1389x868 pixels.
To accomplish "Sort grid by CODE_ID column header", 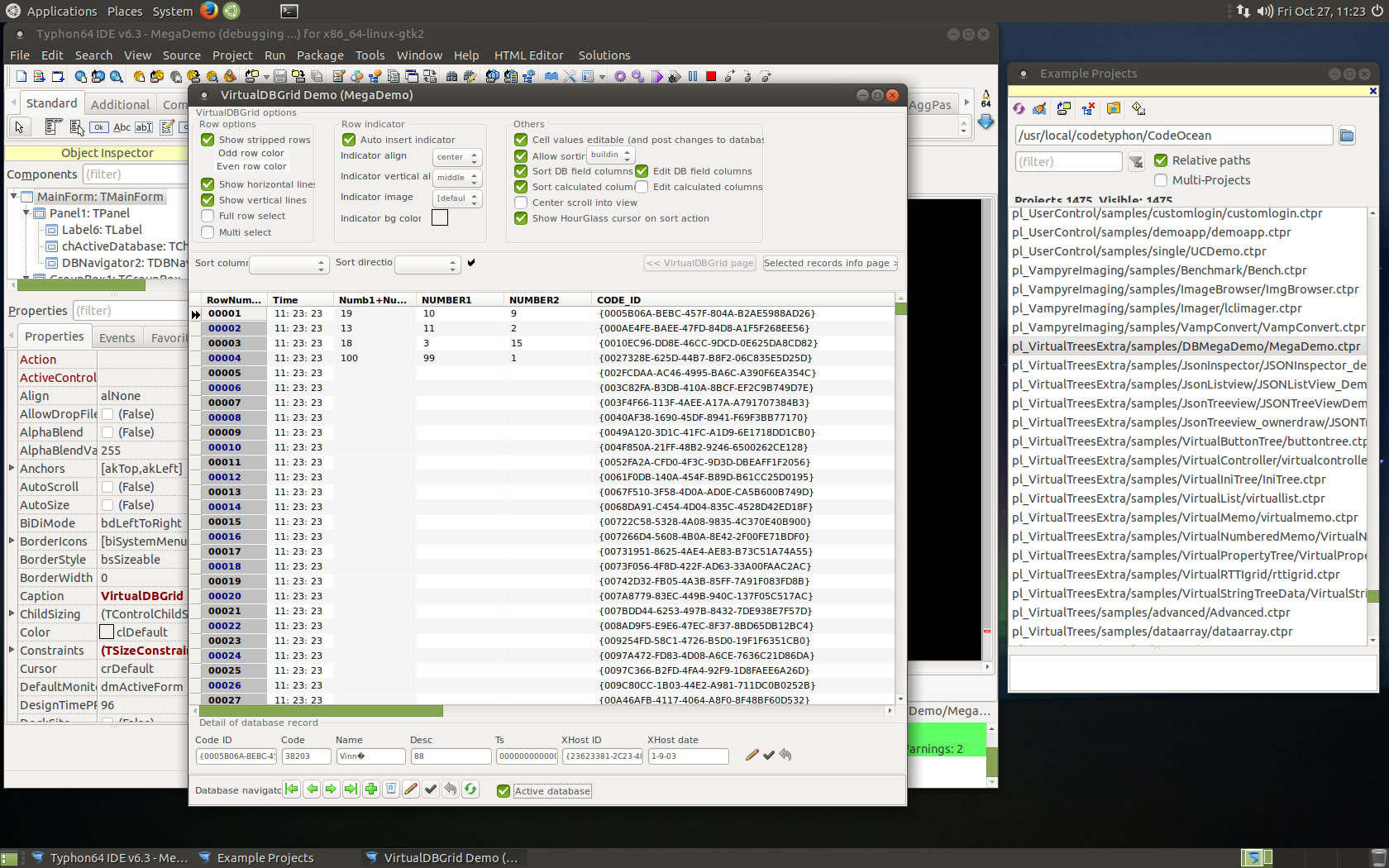I will pos(743,300).
